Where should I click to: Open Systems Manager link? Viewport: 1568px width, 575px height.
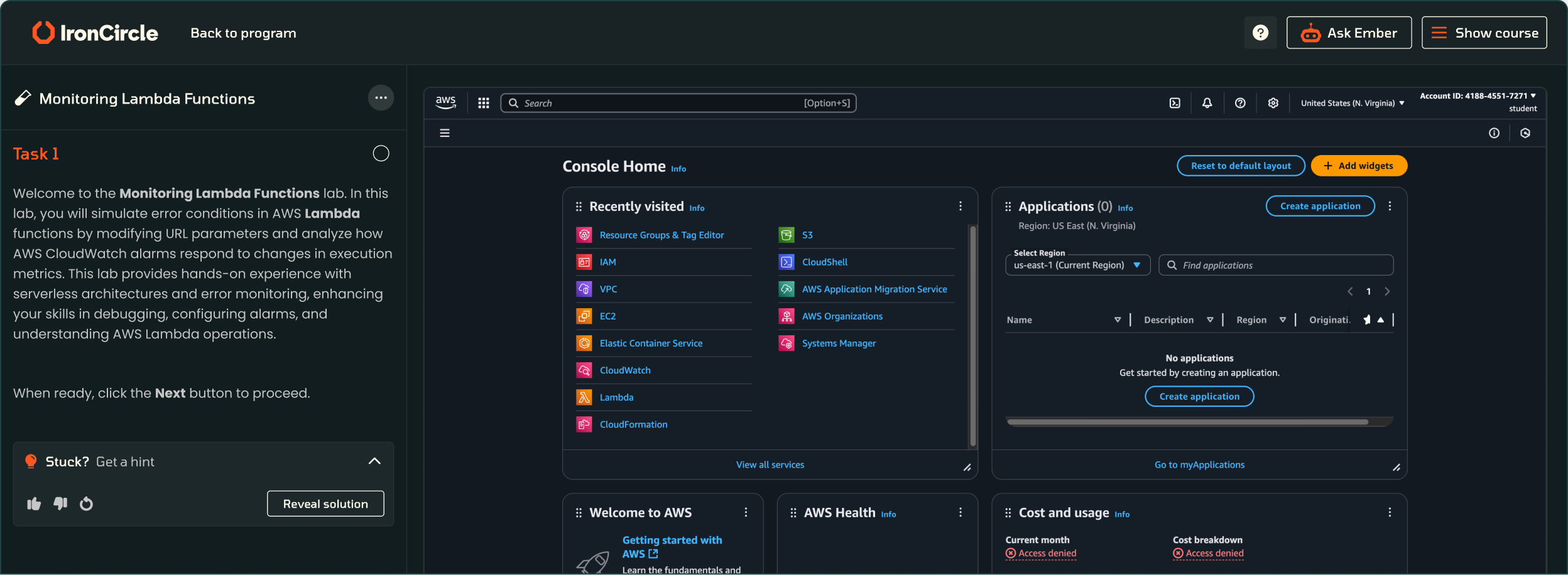(839, 343)
